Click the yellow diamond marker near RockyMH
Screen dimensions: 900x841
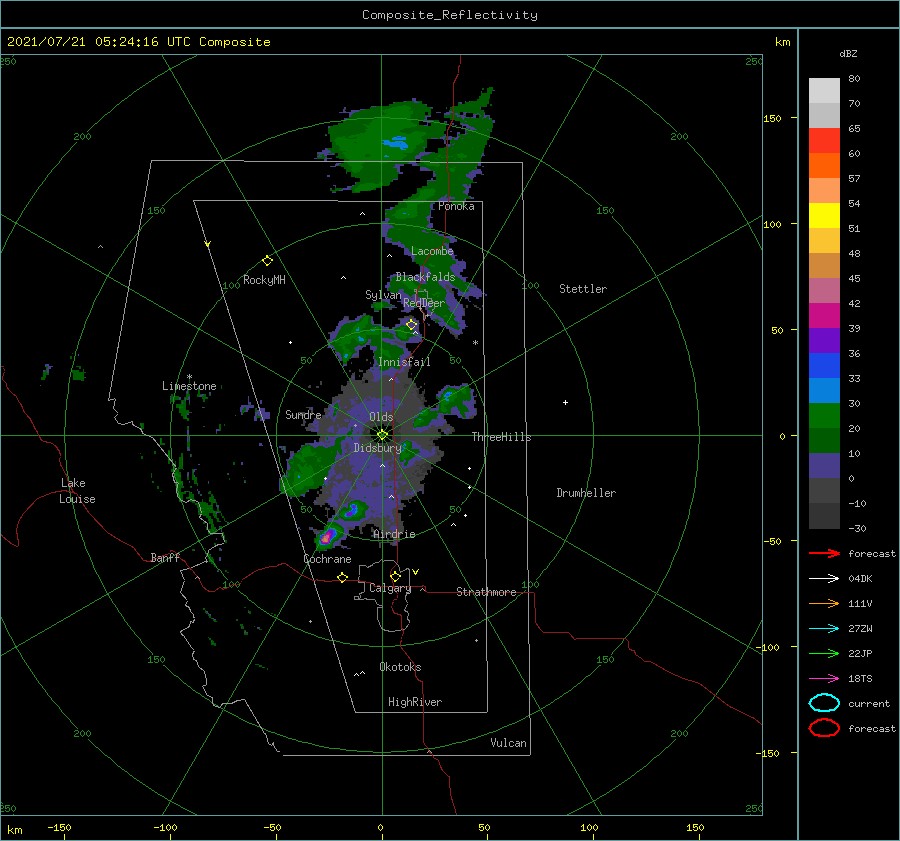click(267, 261)
